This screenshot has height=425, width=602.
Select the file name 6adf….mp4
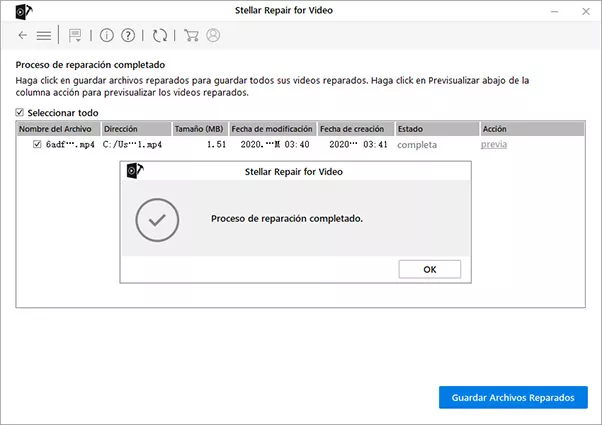coord(70,145)
